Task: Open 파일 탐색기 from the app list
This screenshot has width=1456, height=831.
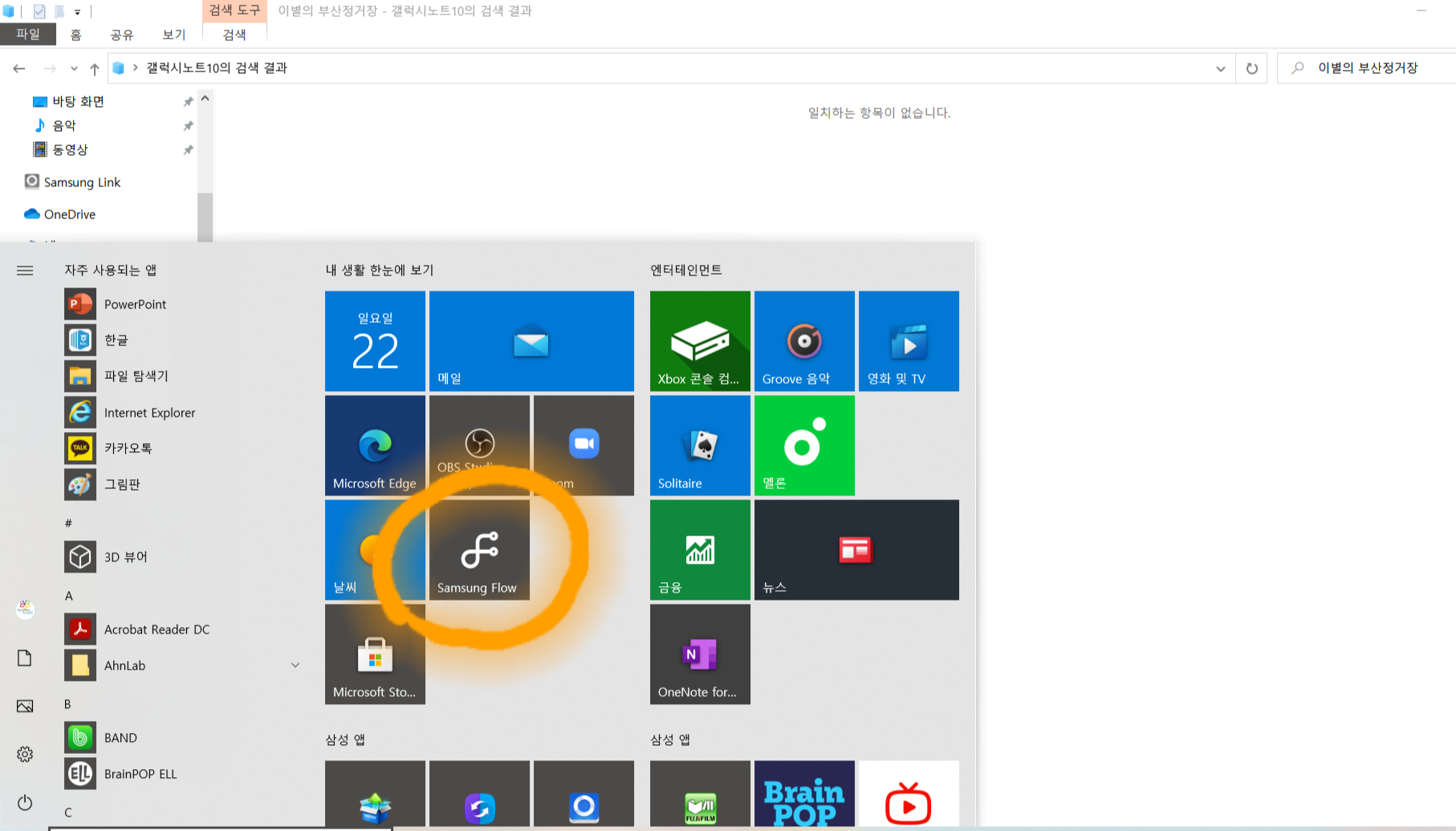Action: coord(183,376)
